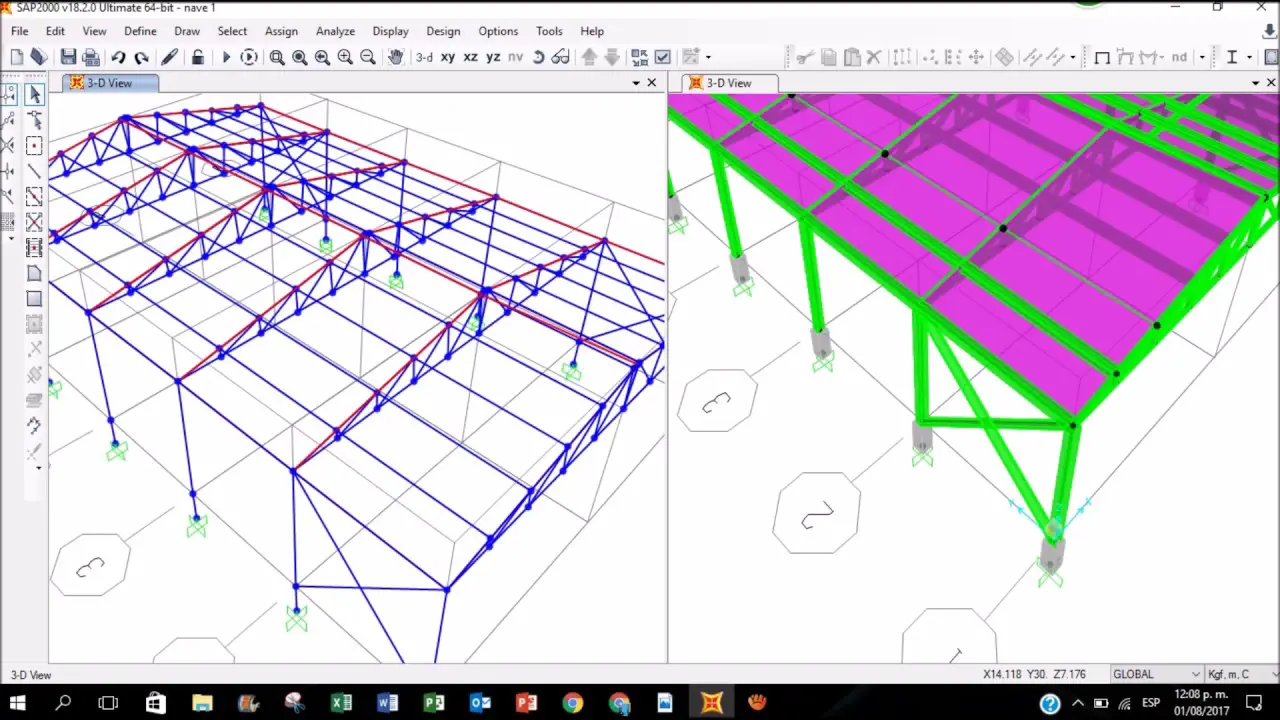Open the Analyze menu
Image resolution: width=1280 pixels, height=720 pixels.
[336, 31]
